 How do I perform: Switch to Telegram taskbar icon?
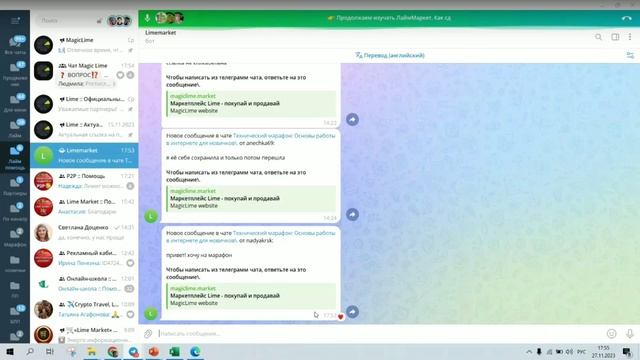tap(133, 351)
